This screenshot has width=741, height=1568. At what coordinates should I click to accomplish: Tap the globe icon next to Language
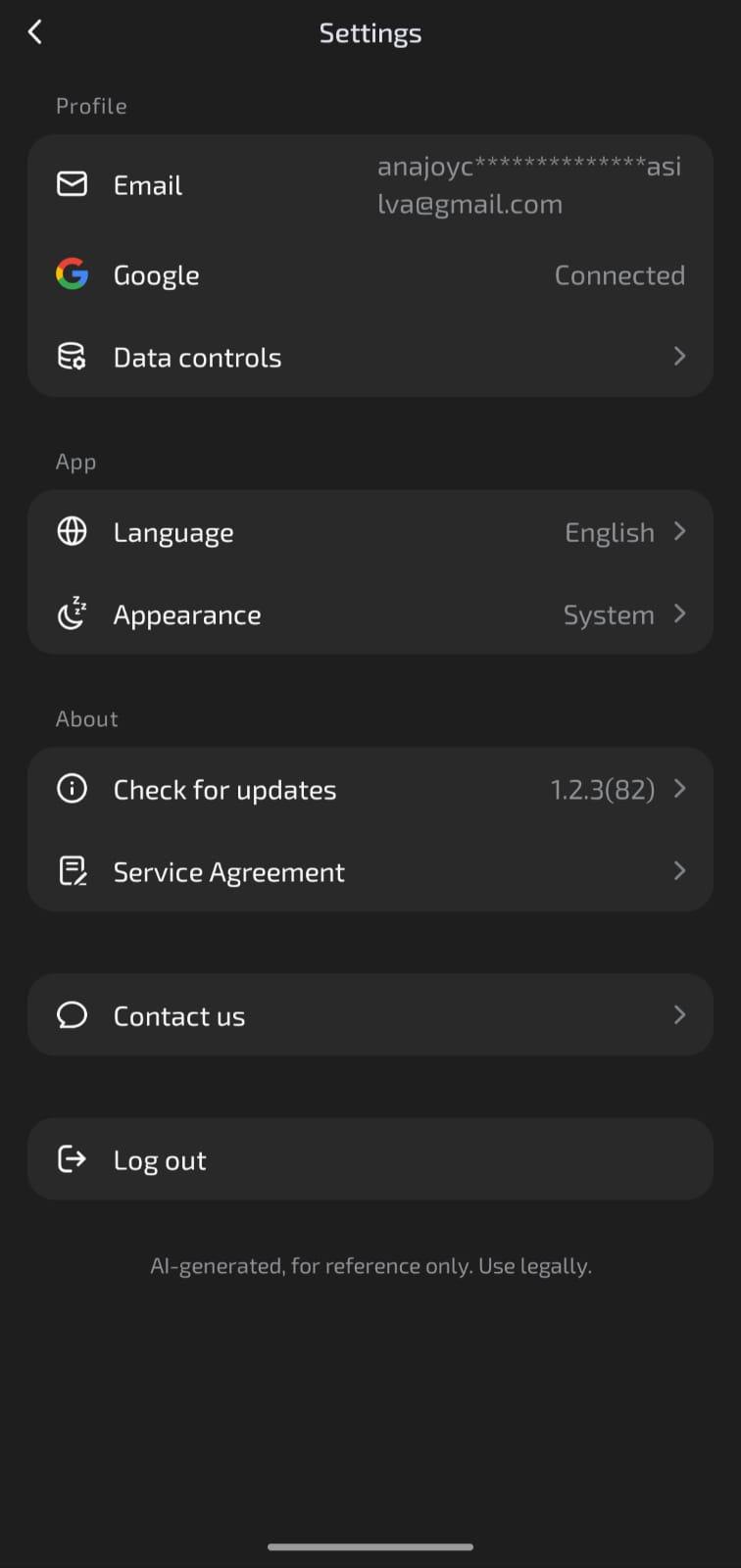point(72,531)
